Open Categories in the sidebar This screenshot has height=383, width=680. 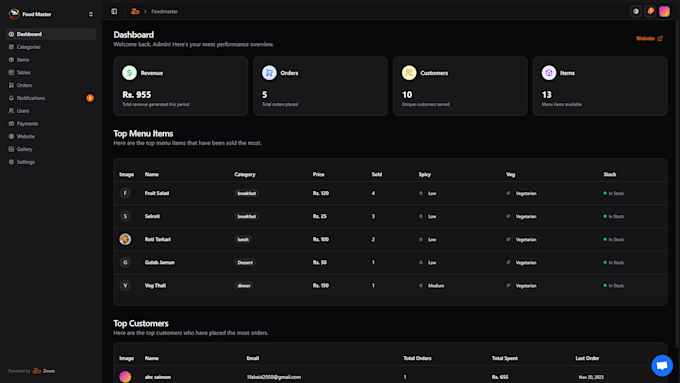click(51, 47)
